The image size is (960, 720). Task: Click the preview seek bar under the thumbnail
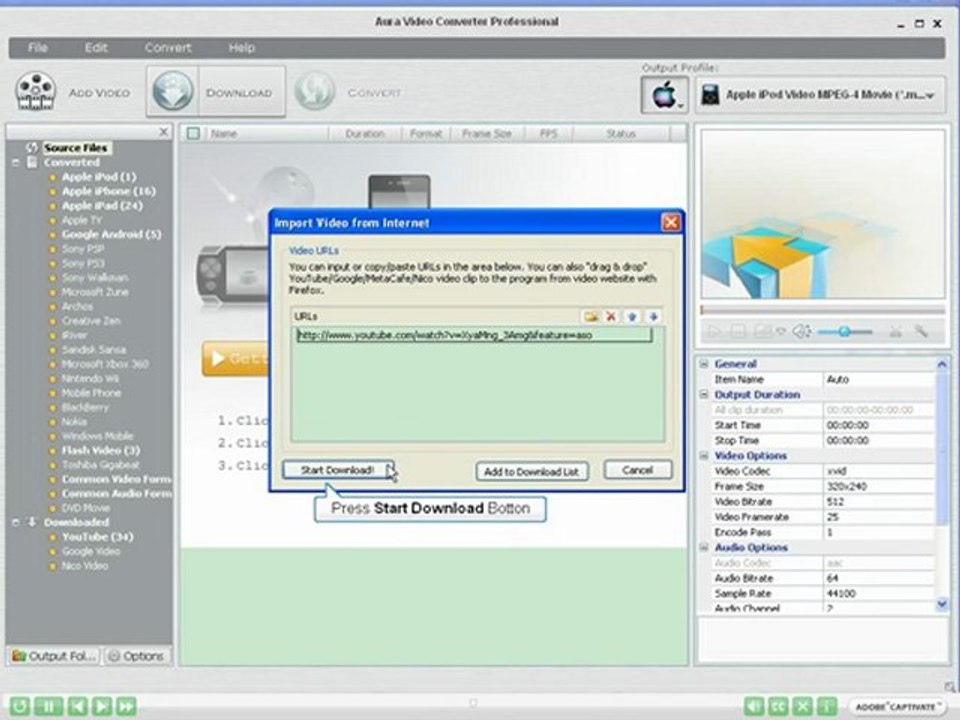click(x=822, y=310)
